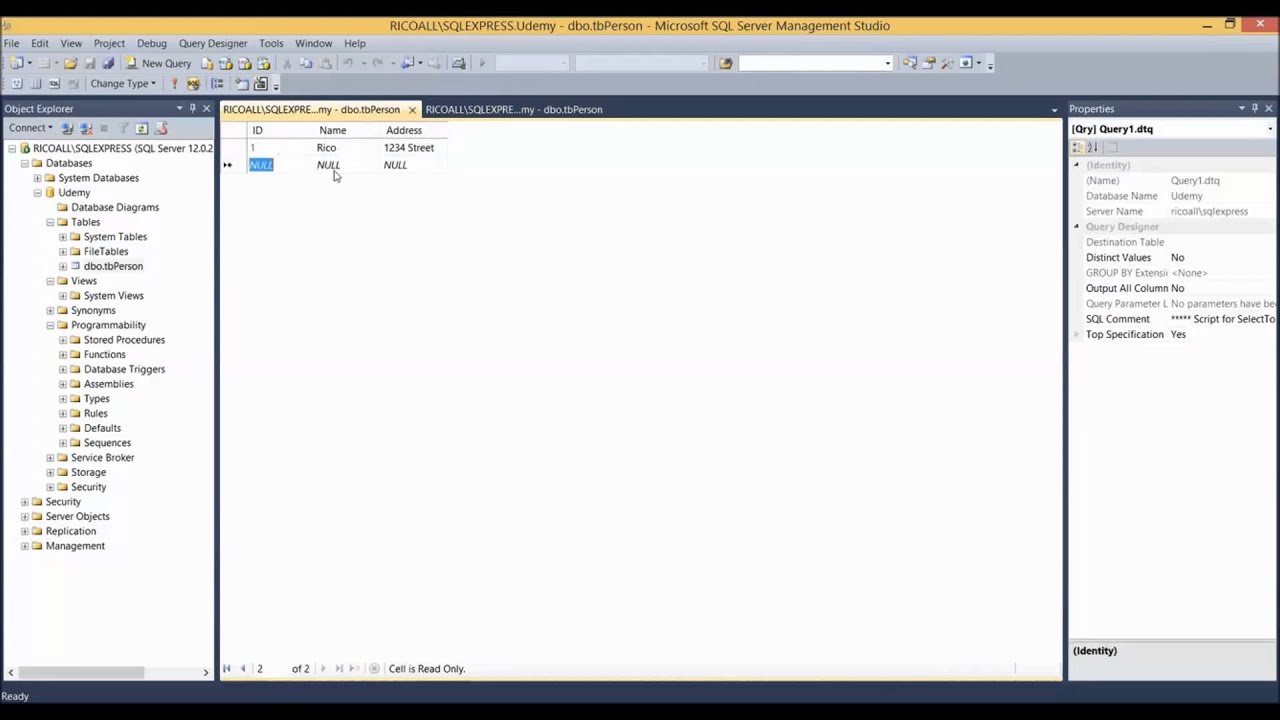The width and height of the screenshot is (1280, 720).
Task: Click the Add/Remove Group By icon
Action: coord(216,84)
